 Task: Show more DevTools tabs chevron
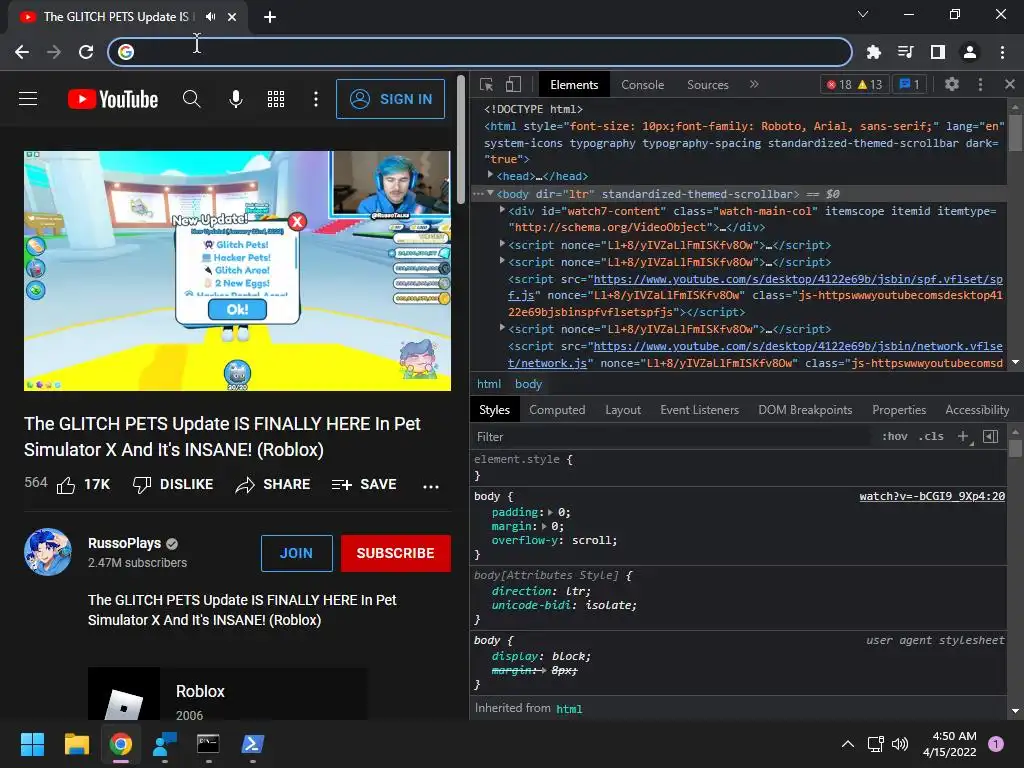[754, 84]
